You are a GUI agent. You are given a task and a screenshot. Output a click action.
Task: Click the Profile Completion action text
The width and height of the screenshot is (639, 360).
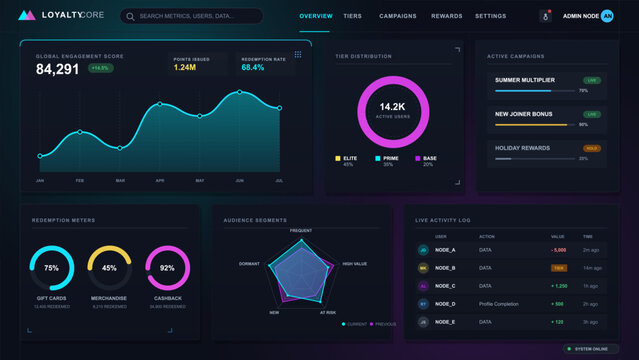point(499,304)
